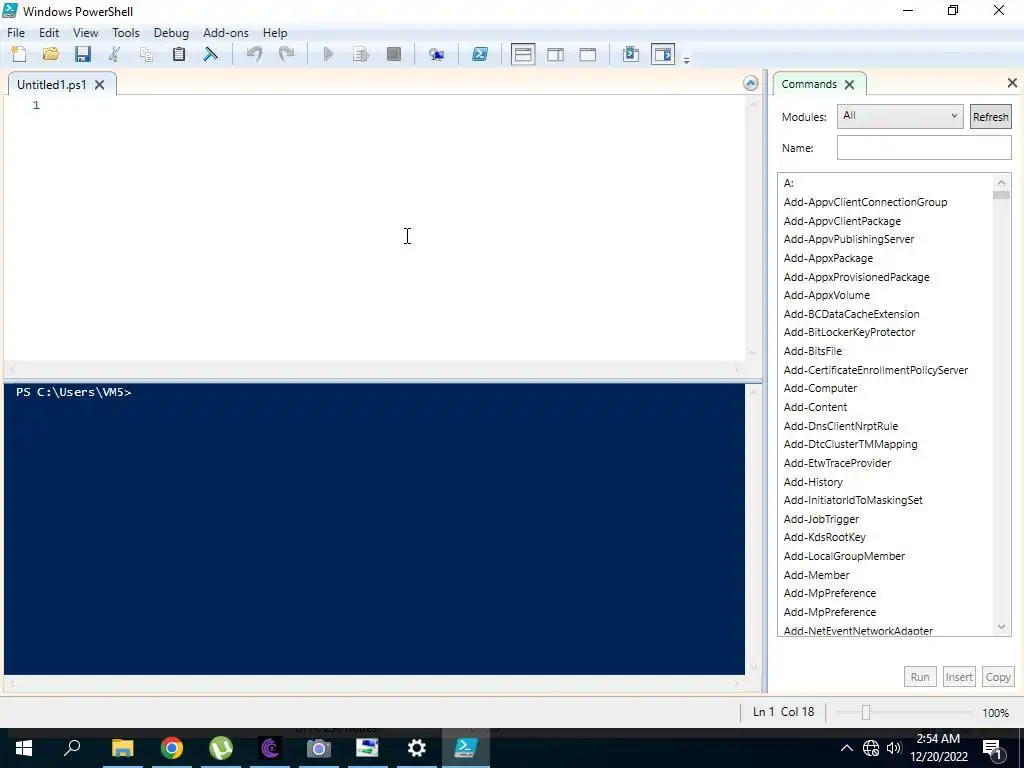Launch Google Chrome from taskbar

point(172,748)
